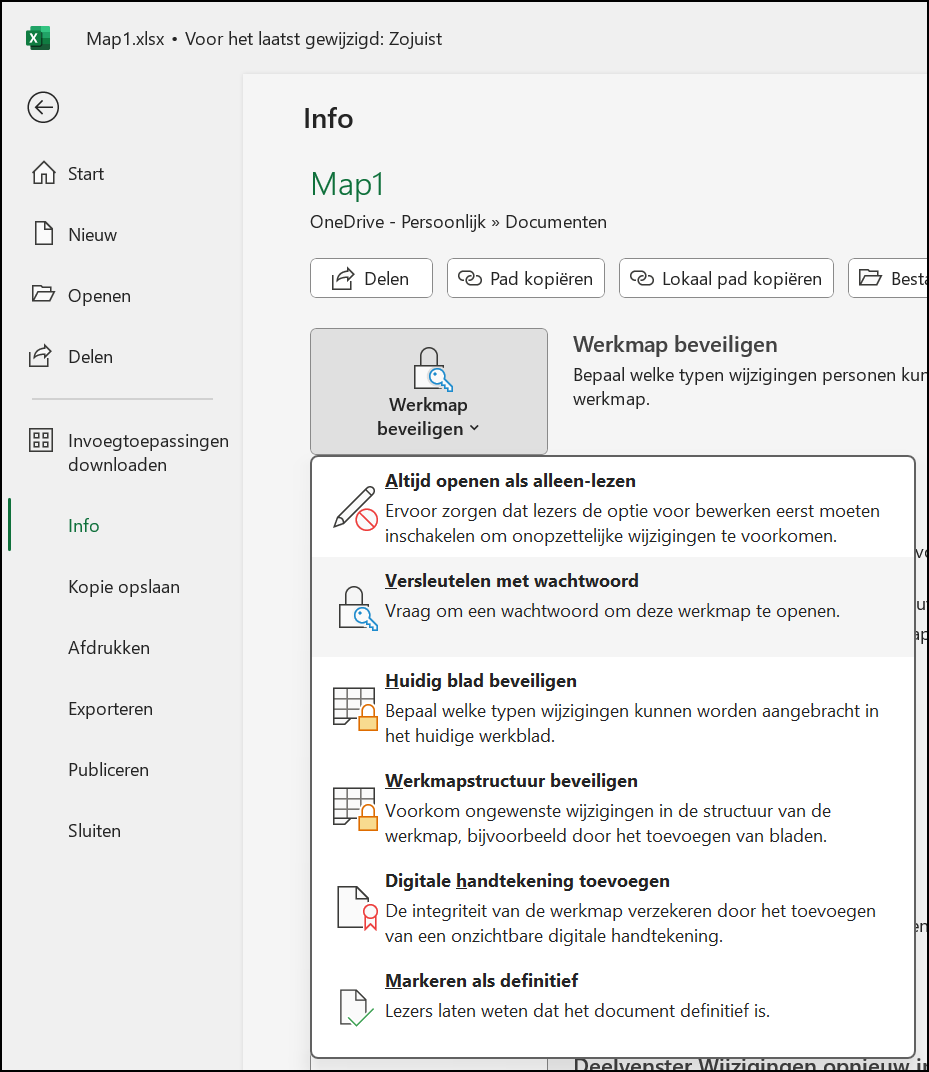929x1072 pixels.
Task: Click the lock-and-key icon on Werkmap beveiligen
Action: 433,369
